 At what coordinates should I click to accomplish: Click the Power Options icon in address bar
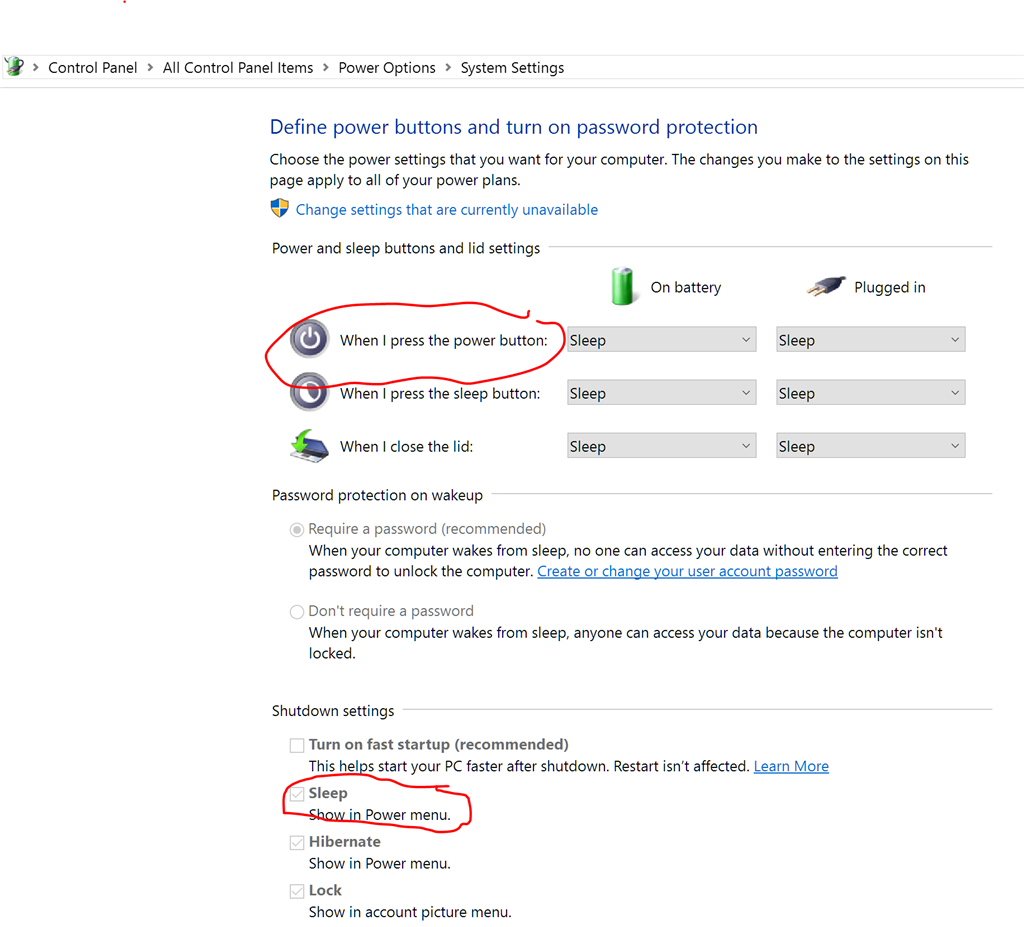point(14,67)
